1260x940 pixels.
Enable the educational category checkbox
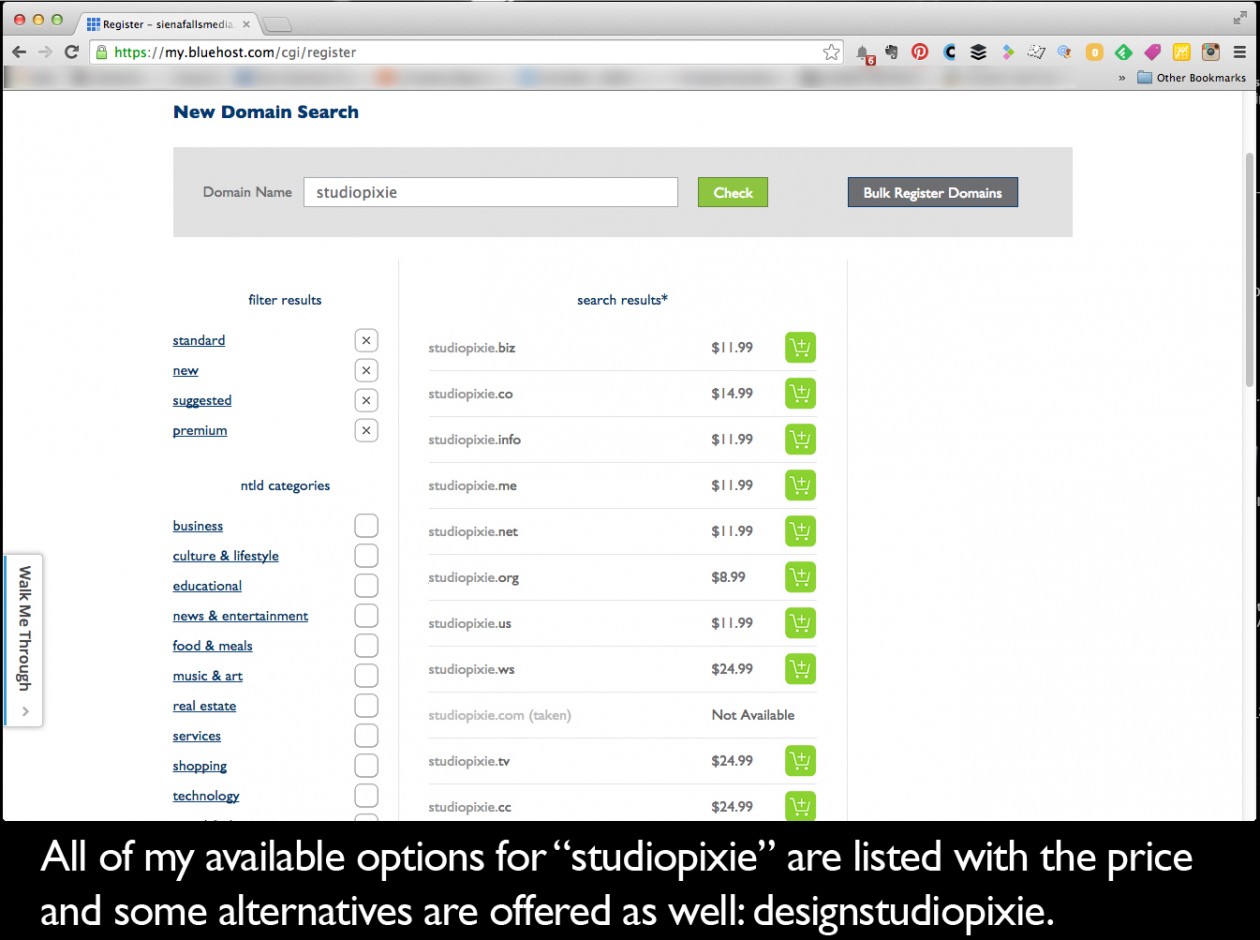point(366,586)
